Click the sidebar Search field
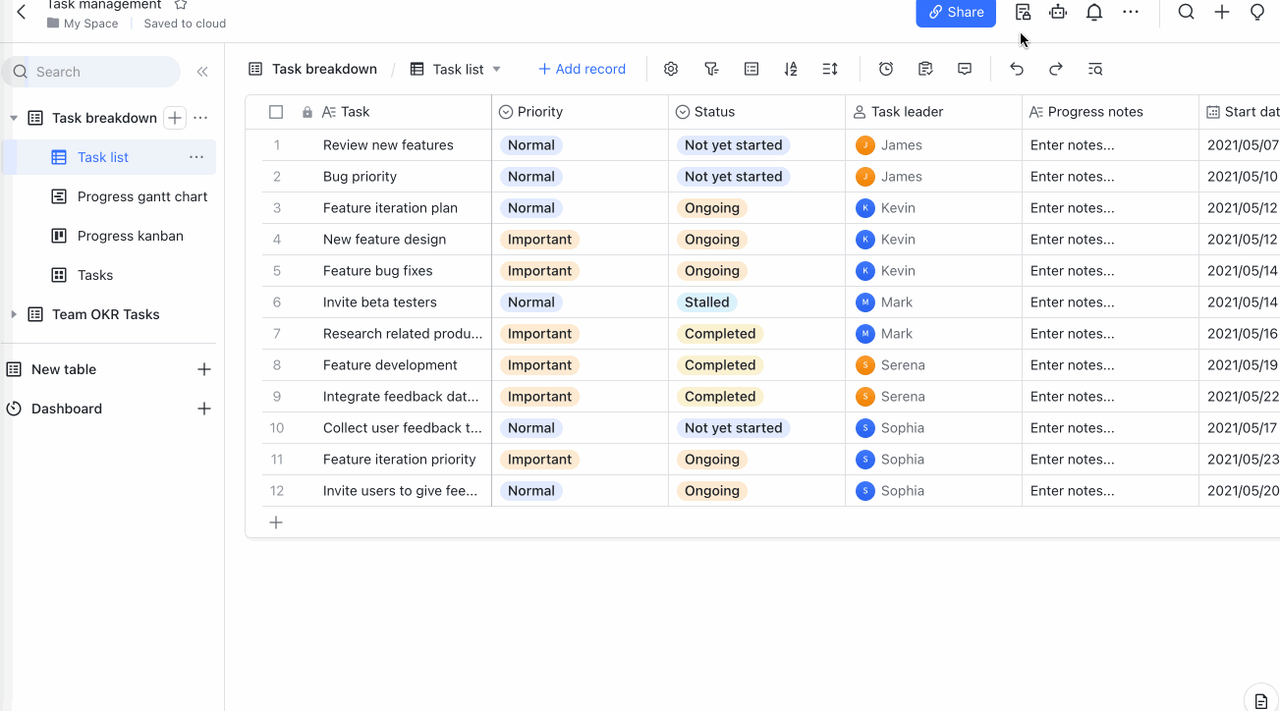The width and height of the screenshot is (1280, 711). [95, 72]
